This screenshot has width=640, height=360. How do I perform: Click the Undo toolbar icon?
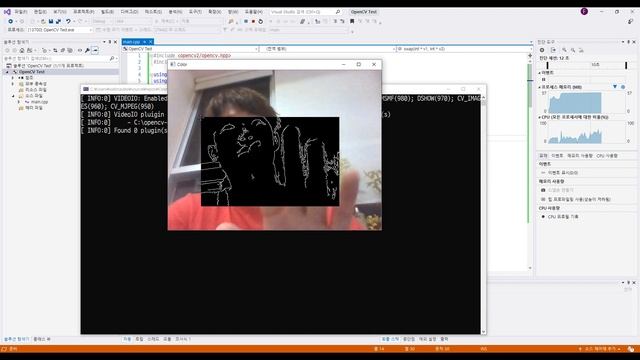(68, 21)
